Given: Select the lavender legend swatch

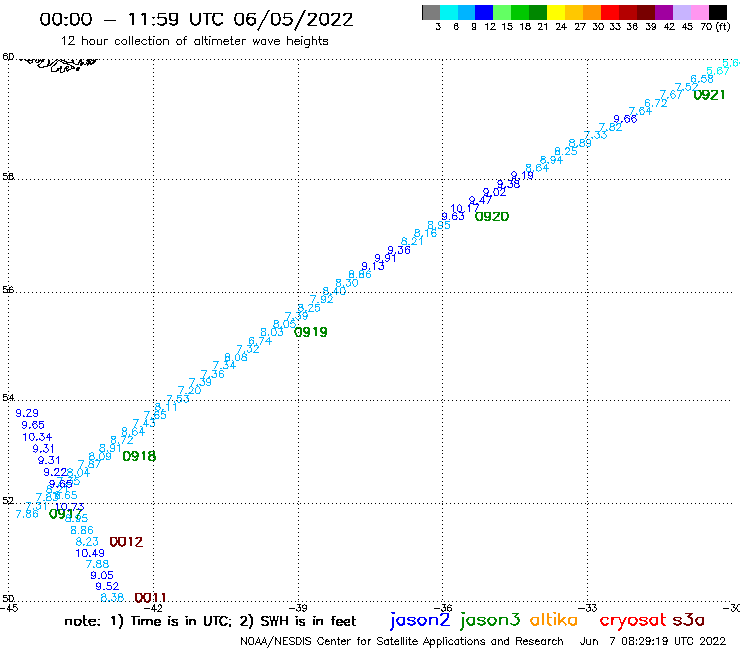Looking at the screenshot, I should [x=682, y=12].
